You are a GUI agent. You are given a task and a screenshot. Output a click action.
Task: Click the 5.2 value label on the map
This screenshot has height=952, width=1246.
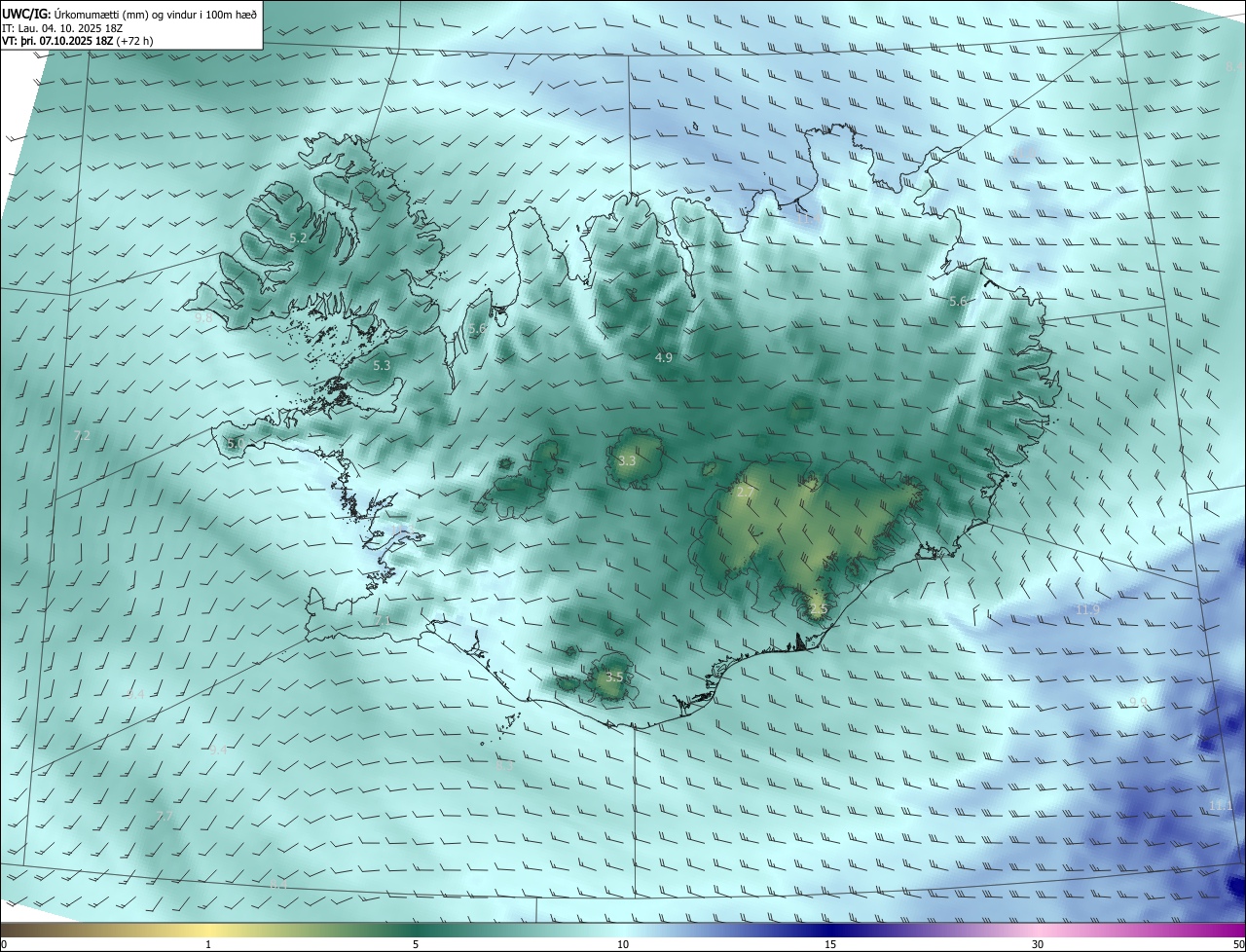(299, 238)
